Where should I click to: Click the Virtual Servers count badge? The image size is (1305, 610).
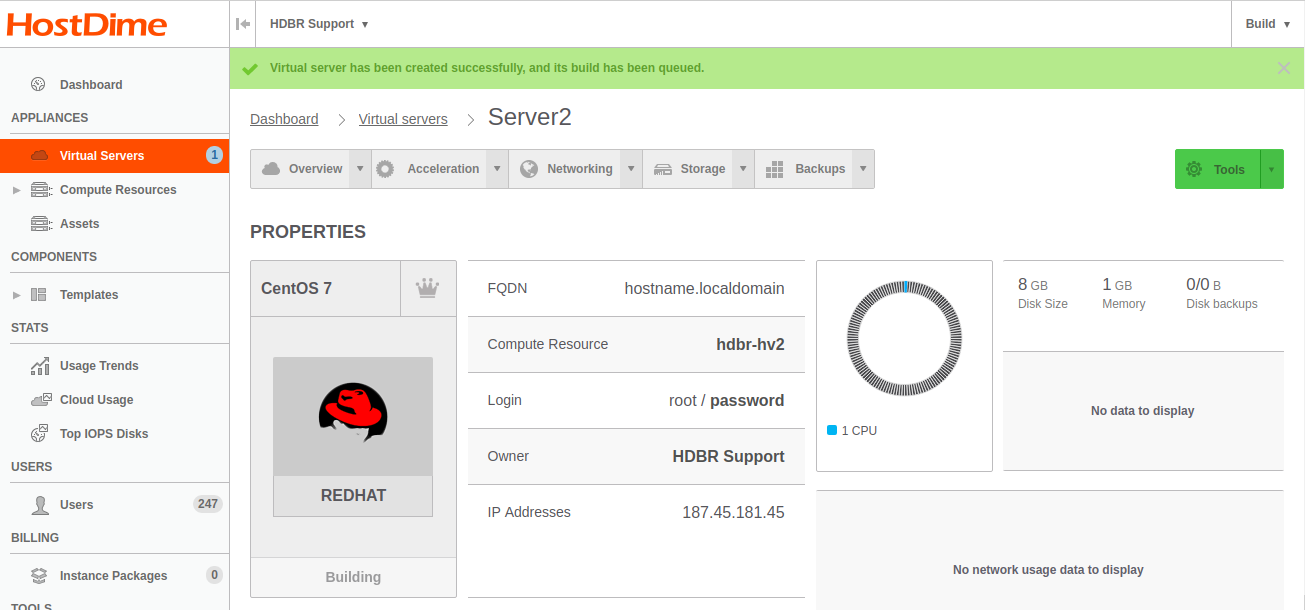pos(214,155)
